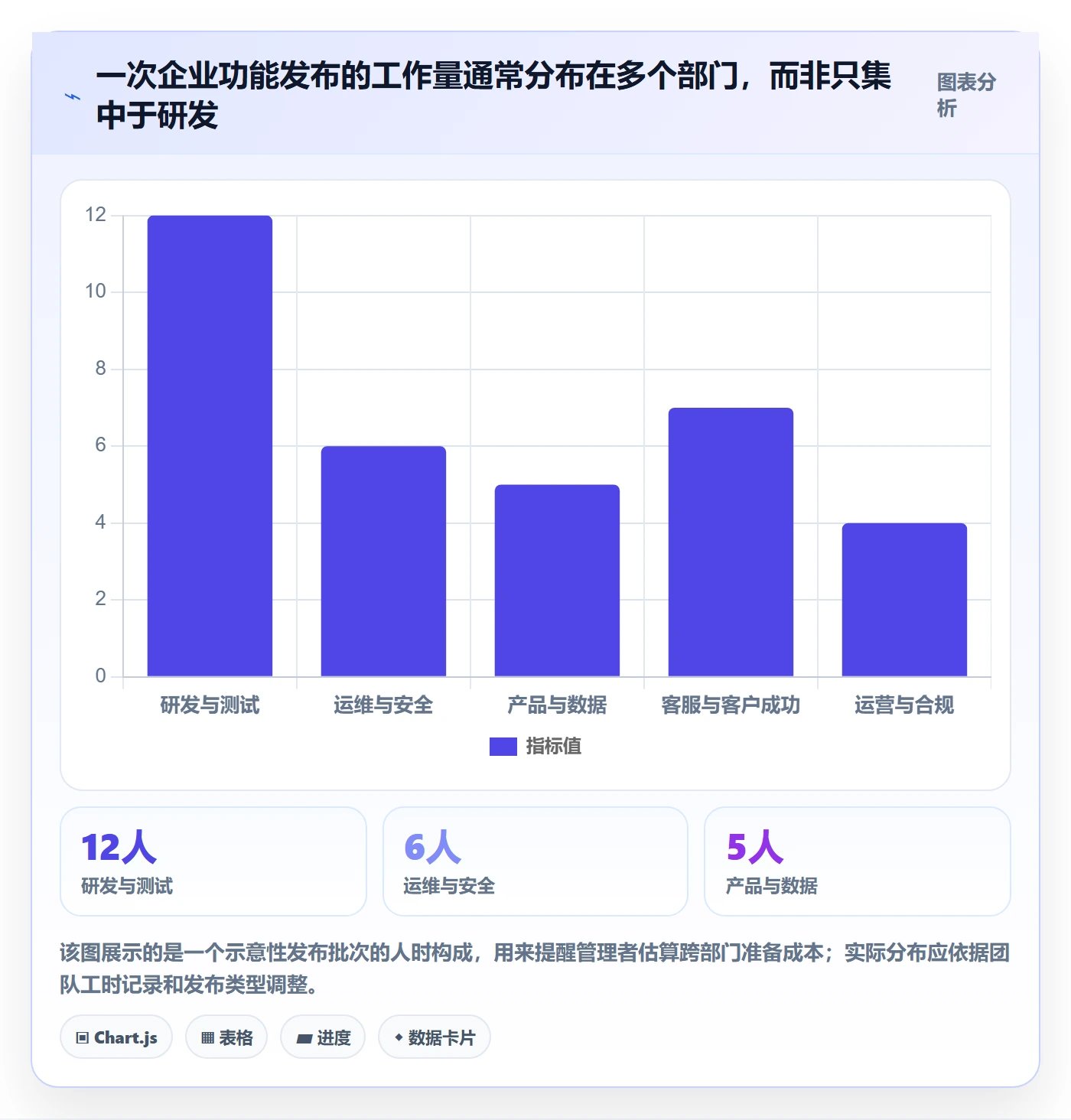
Task: Click the 研发与测试 x-axis label
Action: click(x=210, y=705)
